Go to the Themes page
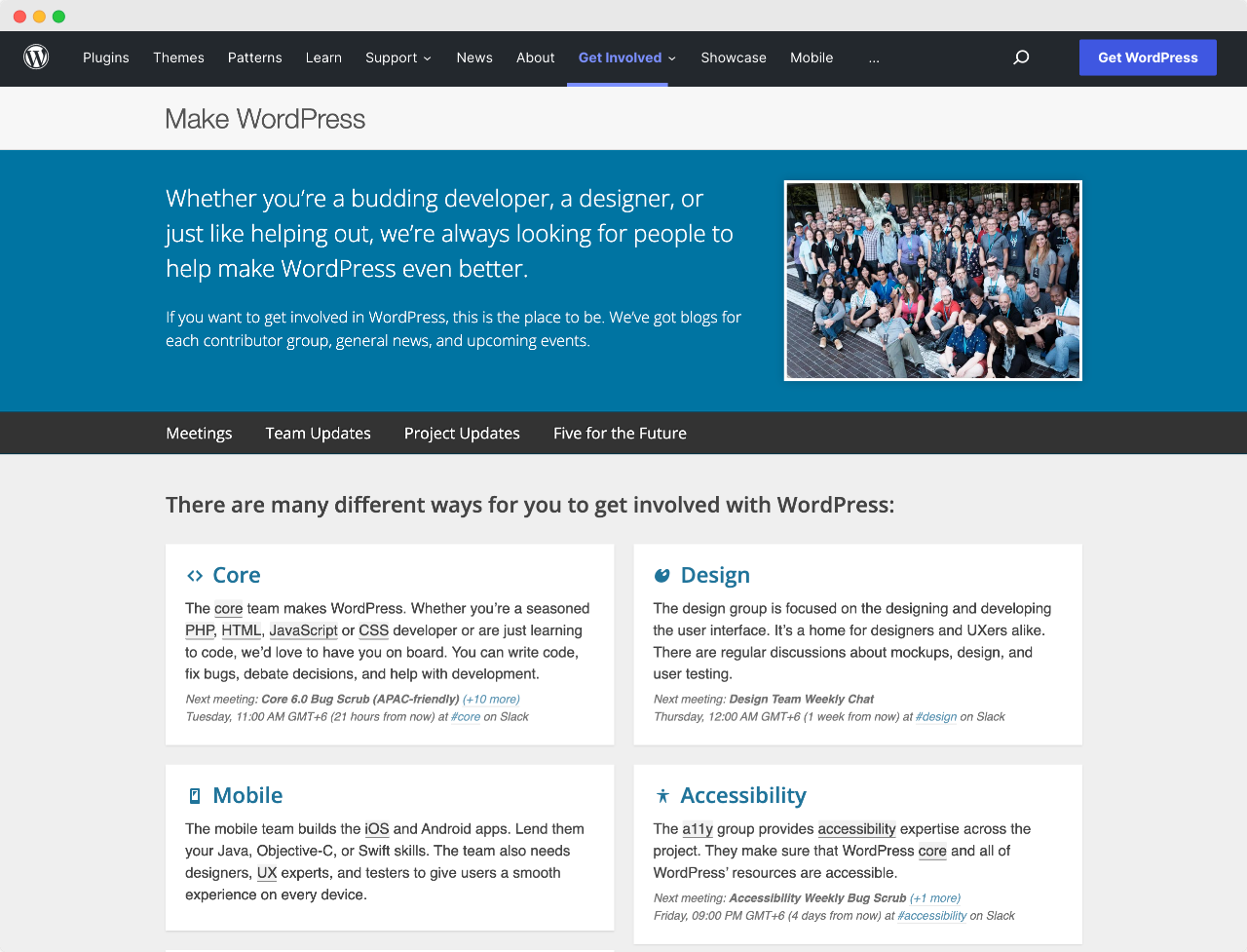Image resolution: width=1247 pixels, height=952 pixels. 178,57
